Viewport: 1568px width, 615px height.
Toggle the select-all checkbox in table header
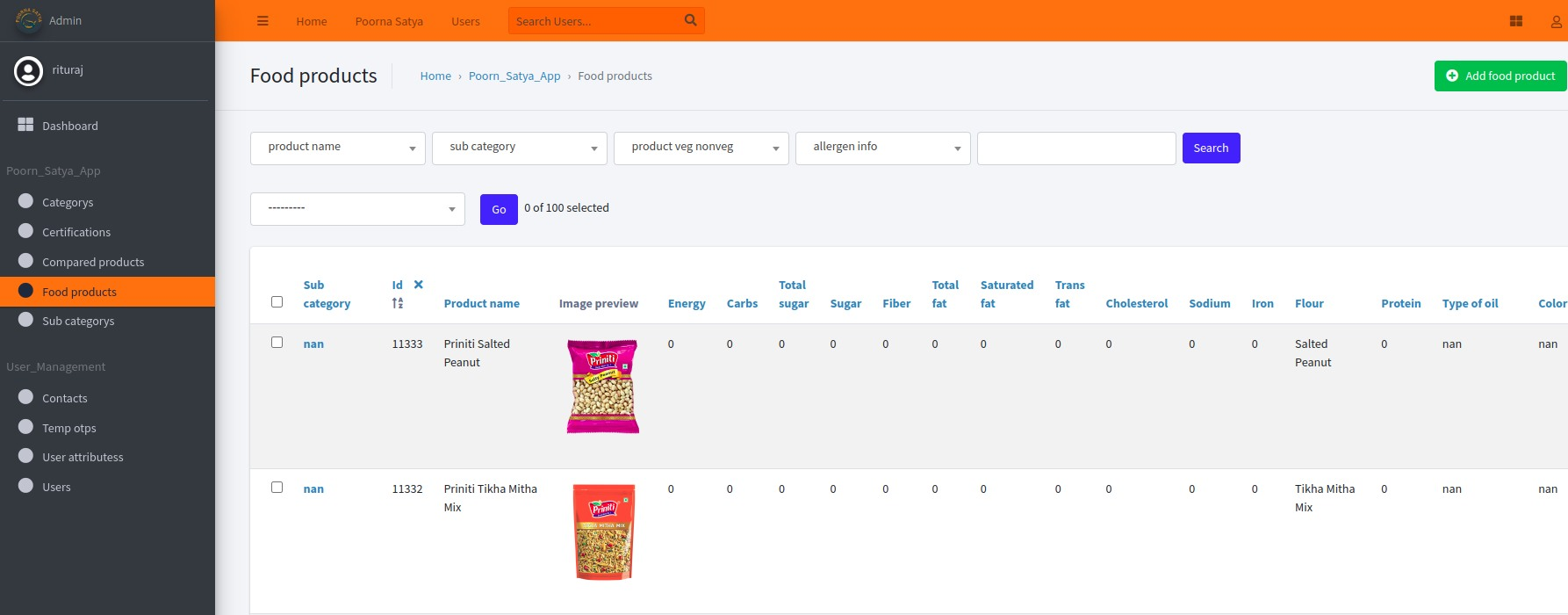tap(277, 301)
